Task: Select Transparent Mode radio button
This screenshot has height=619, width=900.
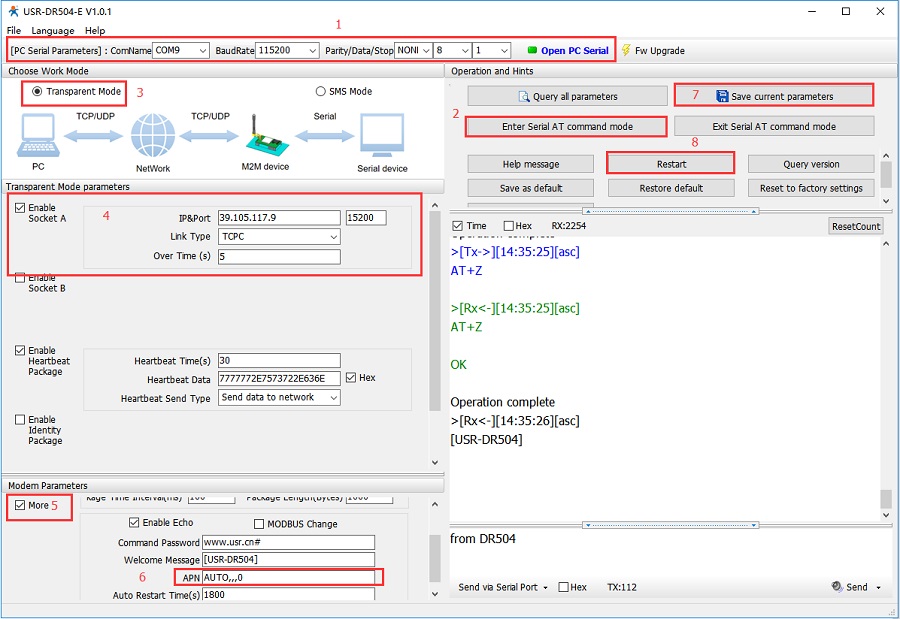Action: point(37,91)
